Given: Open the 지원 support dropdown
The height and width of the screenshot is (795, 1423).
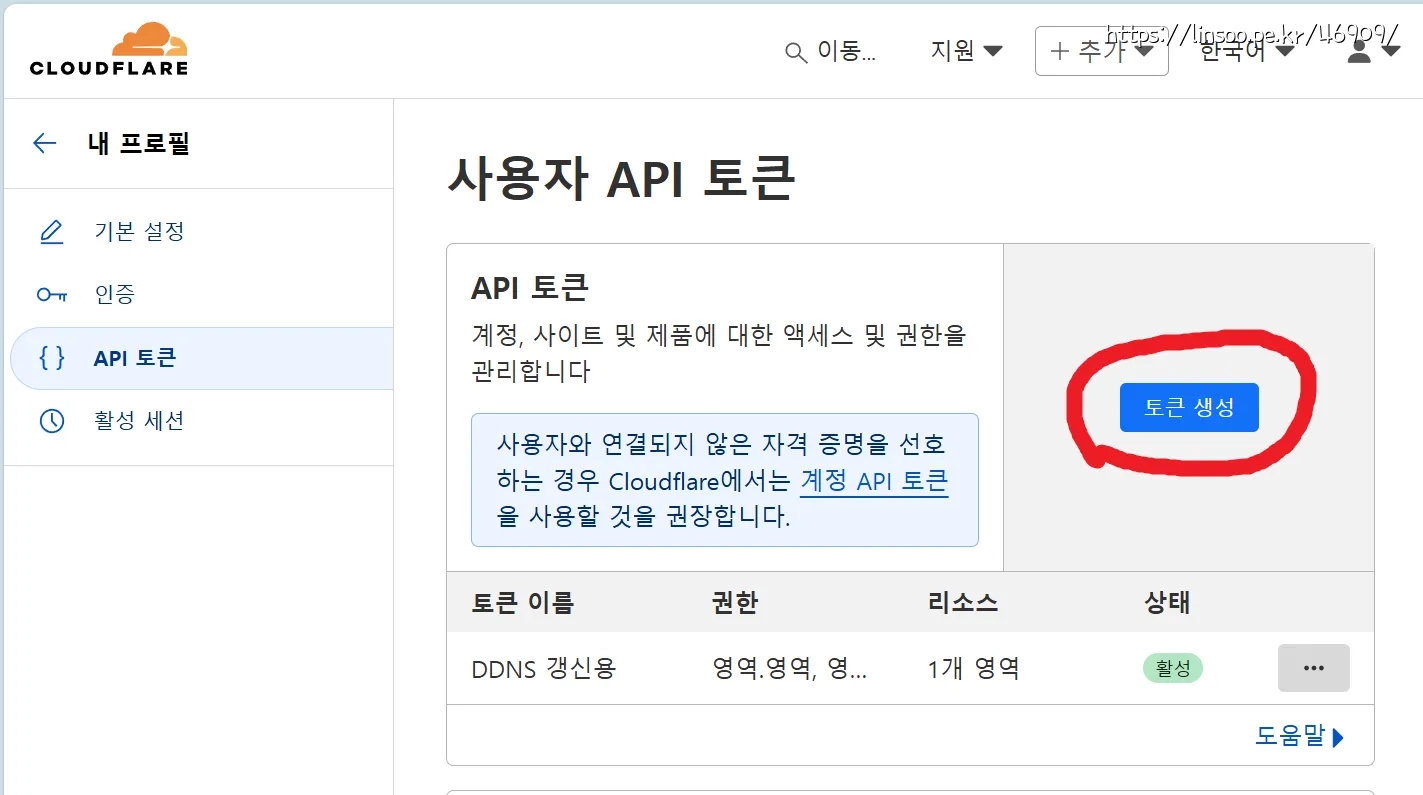Looking at the screenshot, I should point(966,50).
